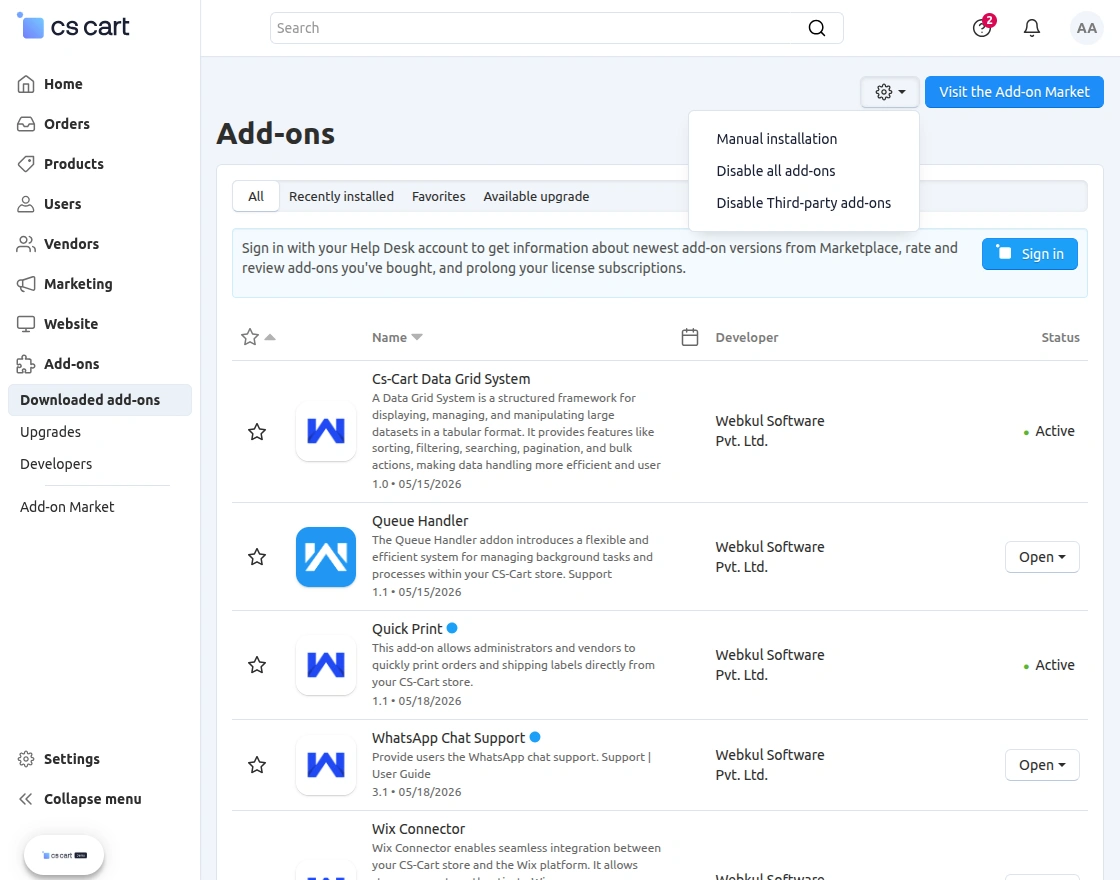Favorite the Cs-Cart Data Grid System add-on
1120x880 pixels.
pyautogui.click(x=257, y=431)
